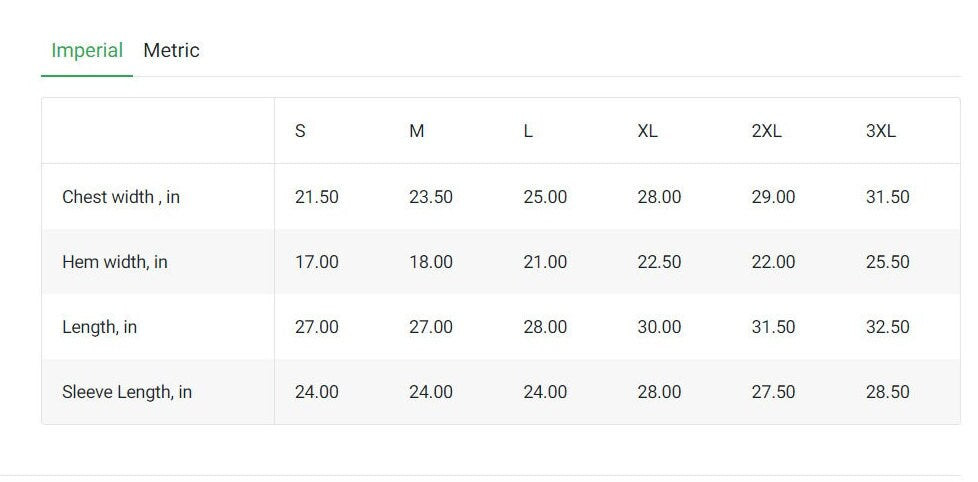Image resolution: width=978 pixels, height=482 pixels.
Task: Select the Hem width row label
Action: [x=115, y=262]
